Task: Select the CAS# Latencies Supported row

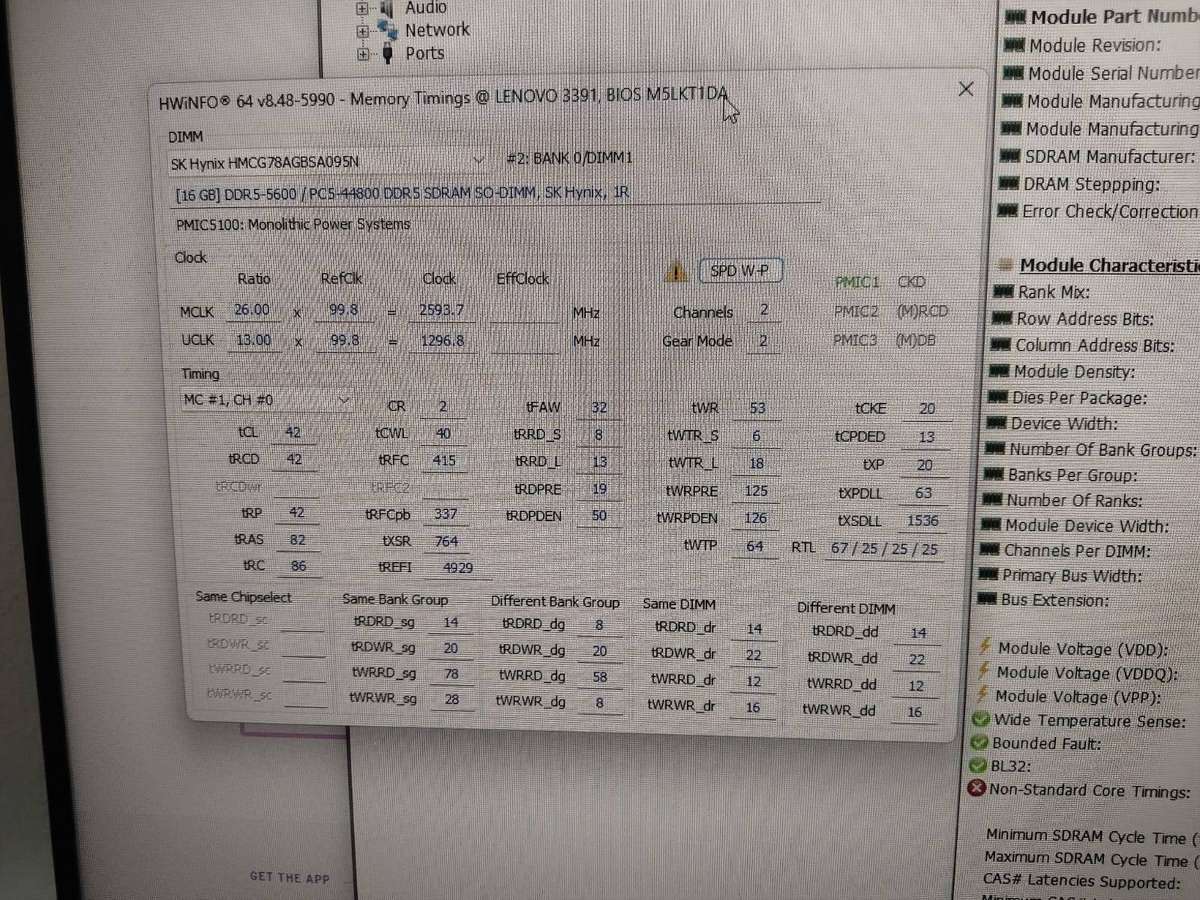Action: pos(1084,882)
